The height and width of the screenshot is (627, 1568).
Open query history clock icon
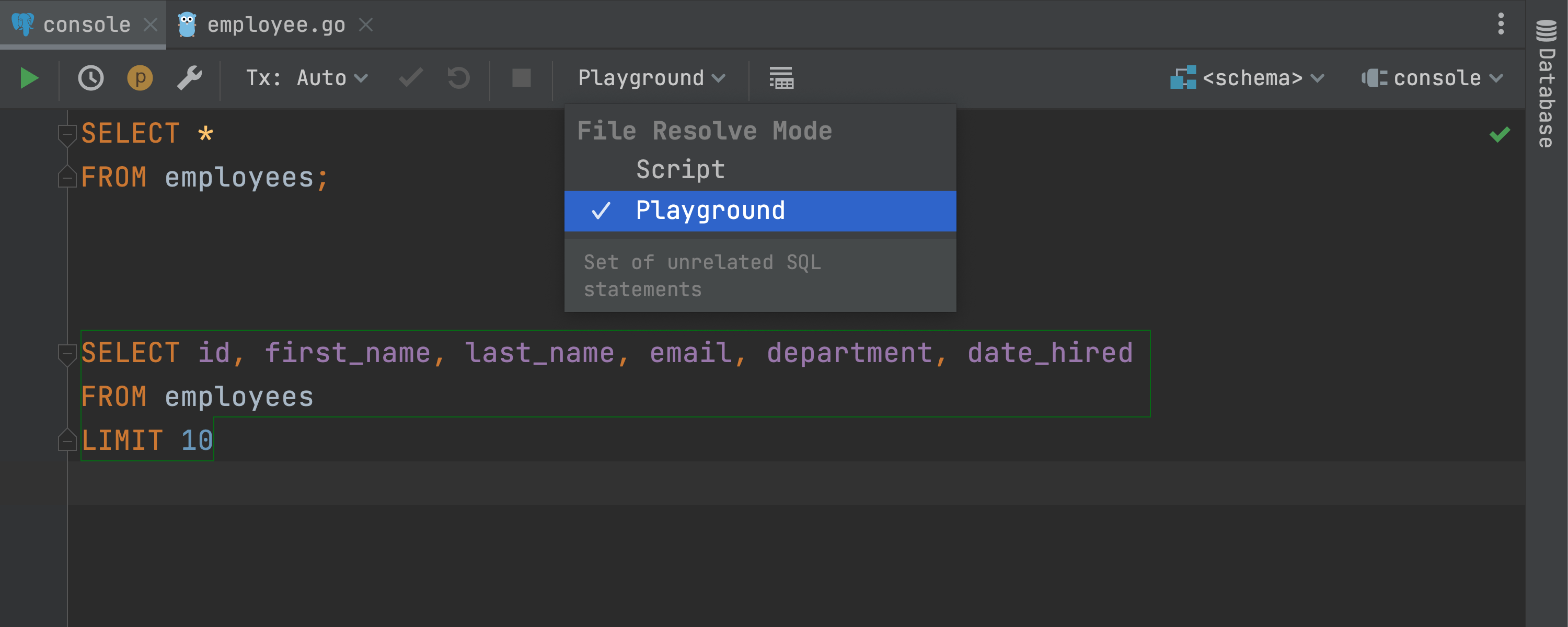[91, 78]
